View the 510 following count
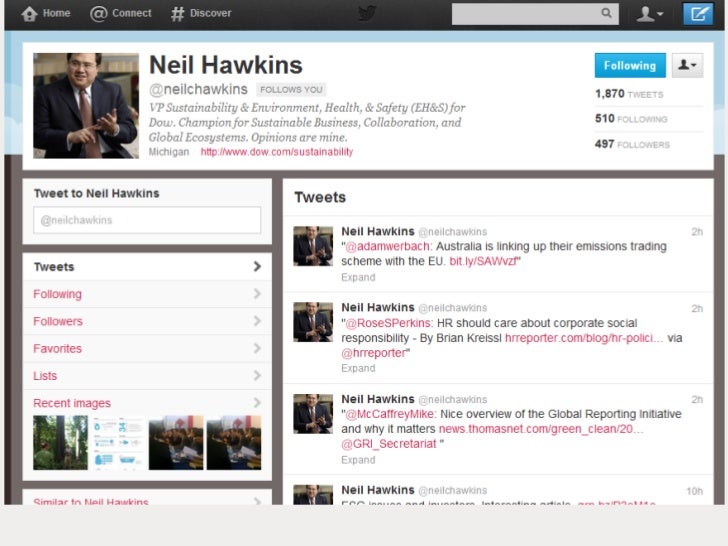Screen dimensions: 728x546 tap(631, 119)
